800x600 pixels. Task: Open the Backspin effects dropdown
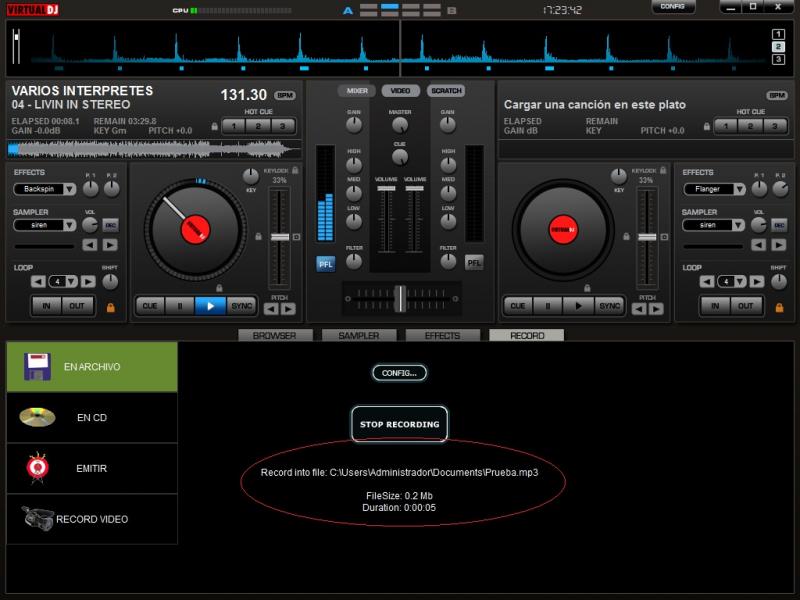[70, 189]
